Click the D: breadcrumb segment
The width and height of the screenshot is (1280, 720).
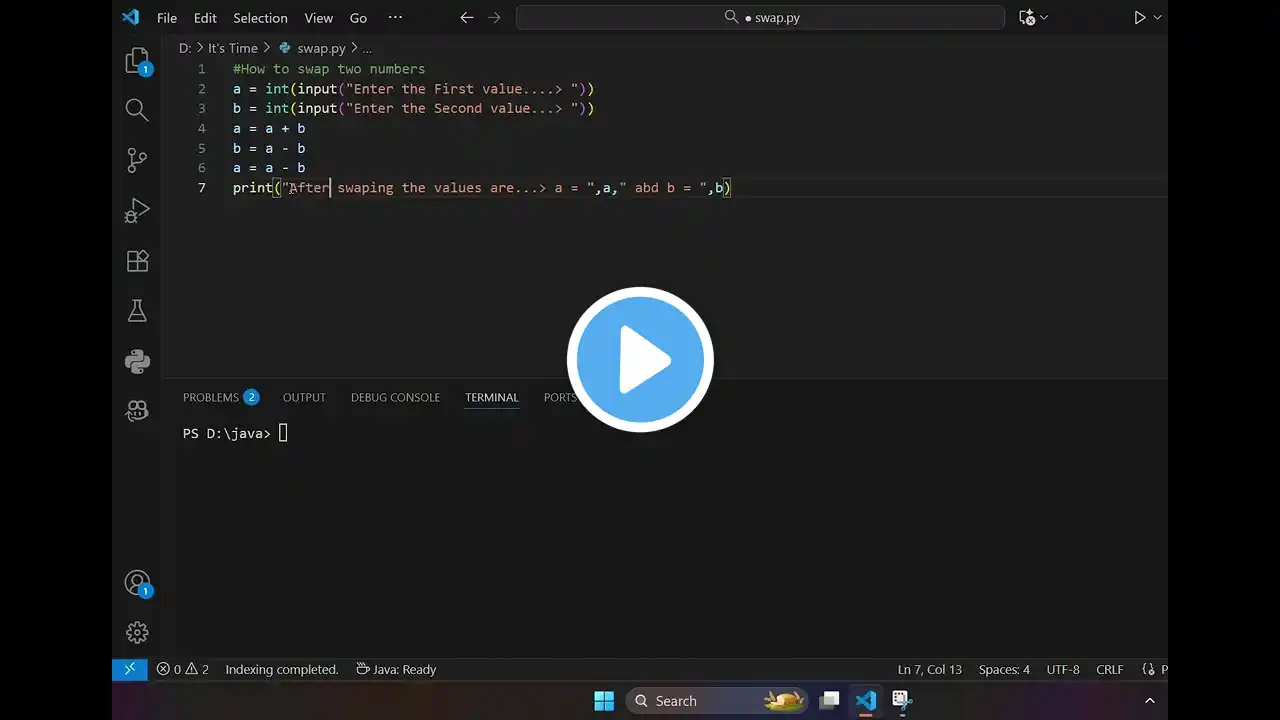click(185, 48)
